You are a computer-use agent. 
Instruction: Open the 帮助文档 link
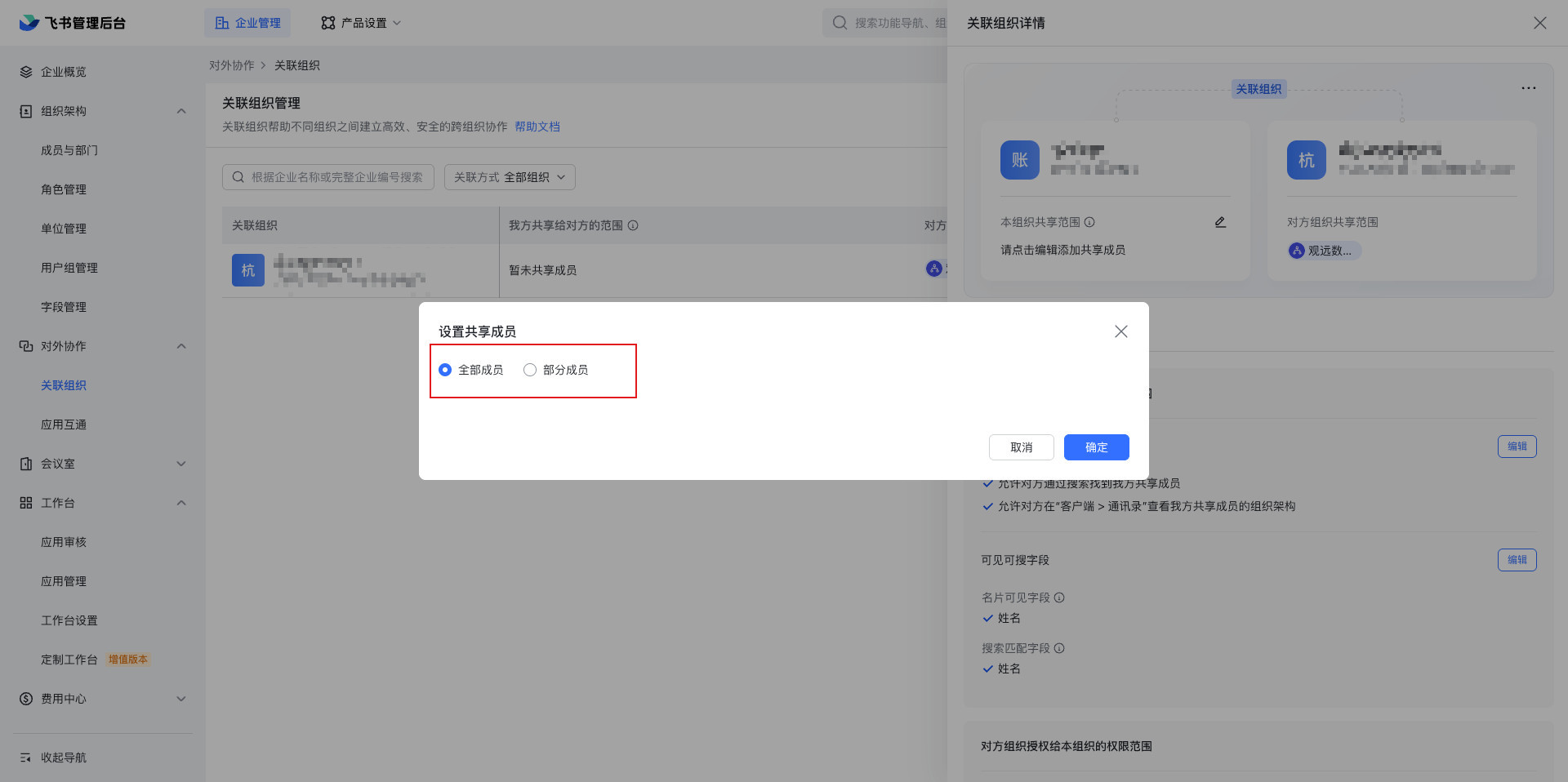point(537,127)
